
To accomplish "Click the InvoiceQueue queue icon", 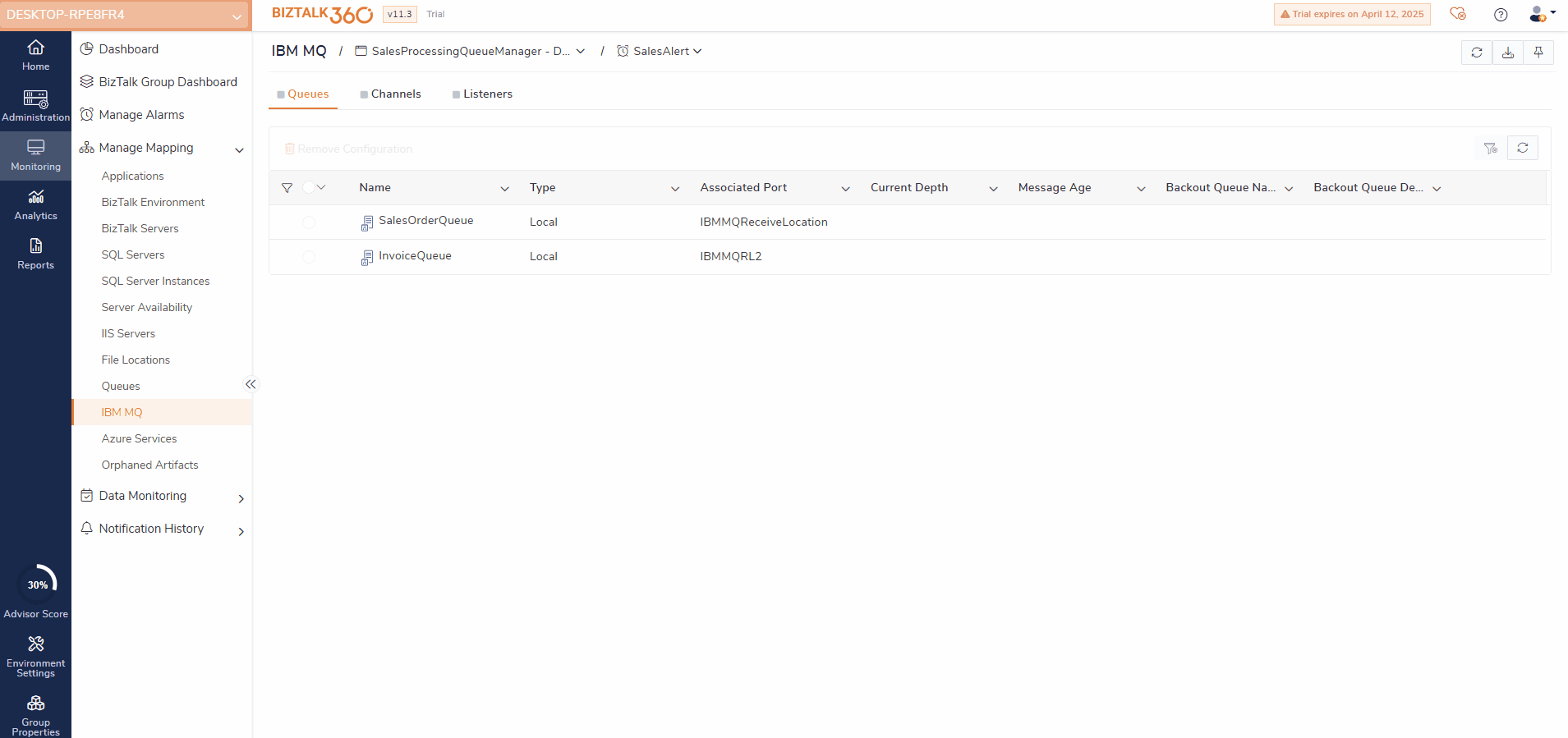I will [x=367, y=258].
